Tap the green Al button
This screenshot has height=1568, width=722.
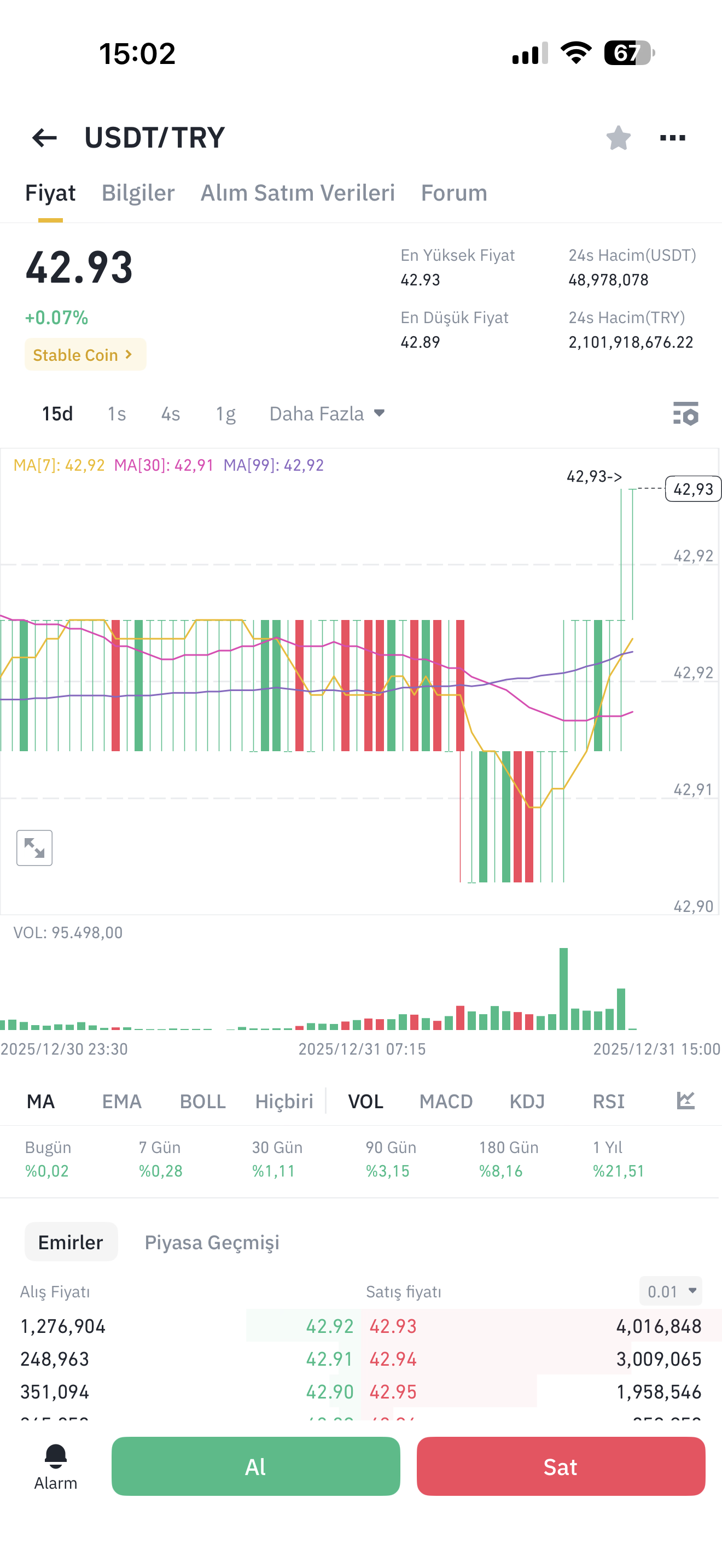point(255,1466)
